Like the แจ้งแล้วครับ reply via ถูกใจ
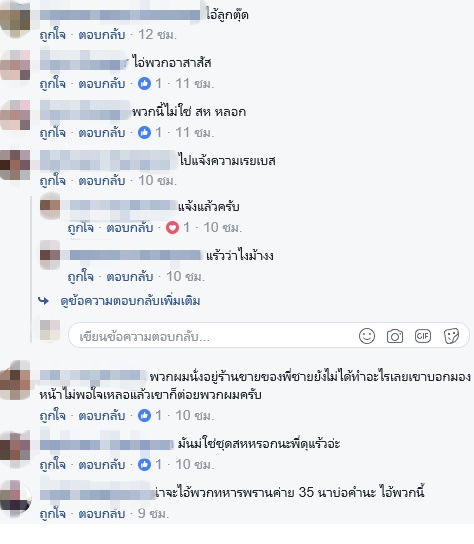This screenshot has height=544, width=474. tap(81, 228)
